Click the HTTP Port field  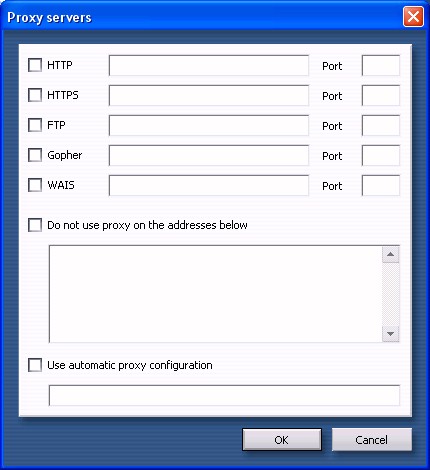pyautogui.click(x=381, y=65)
